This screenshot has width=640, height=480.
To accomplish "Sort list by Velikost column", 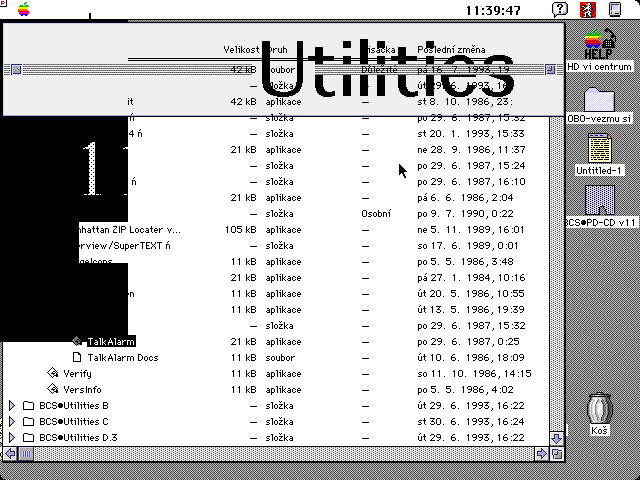I will coord(240,50).
